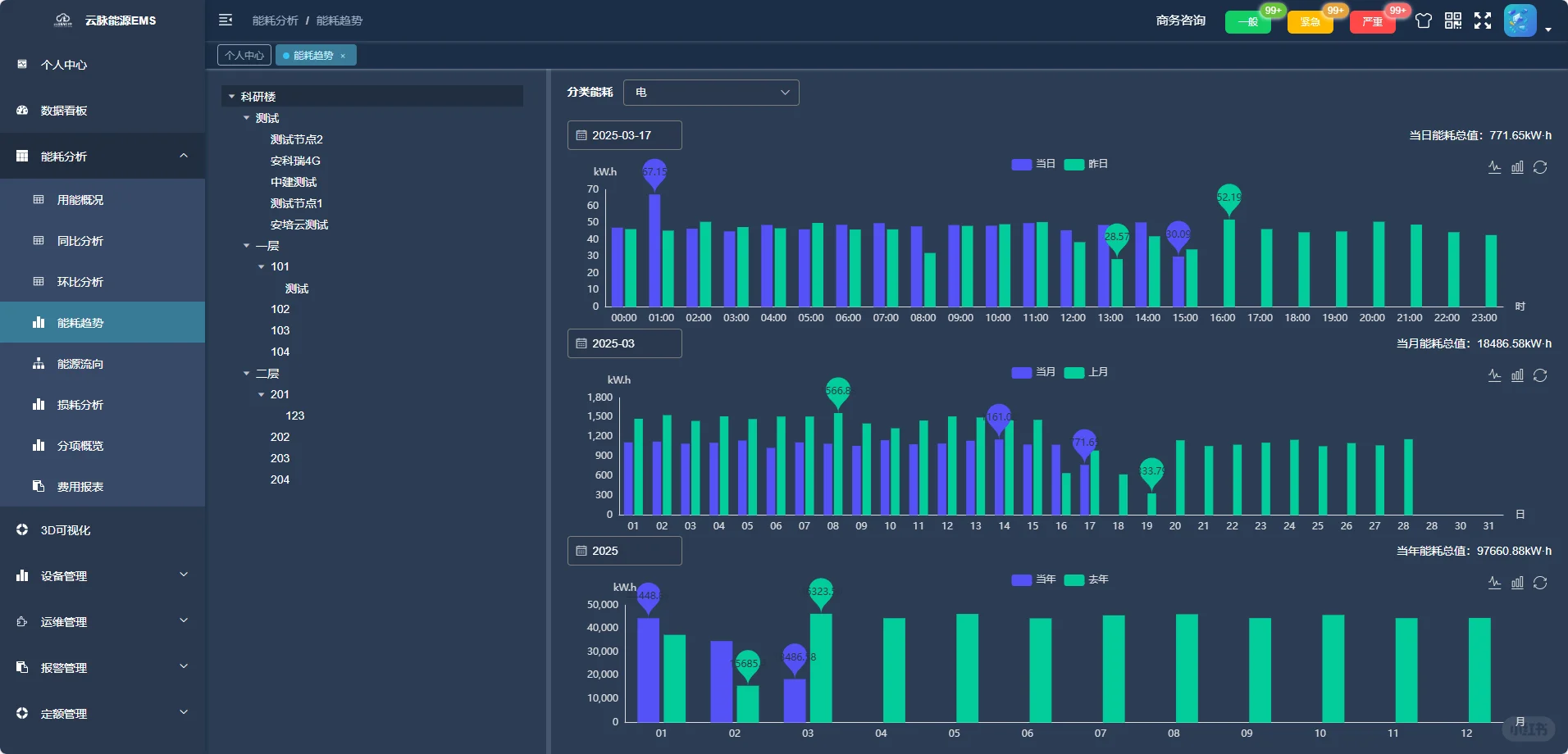Open 能源流向 in the sidebar

coord(103,364)
